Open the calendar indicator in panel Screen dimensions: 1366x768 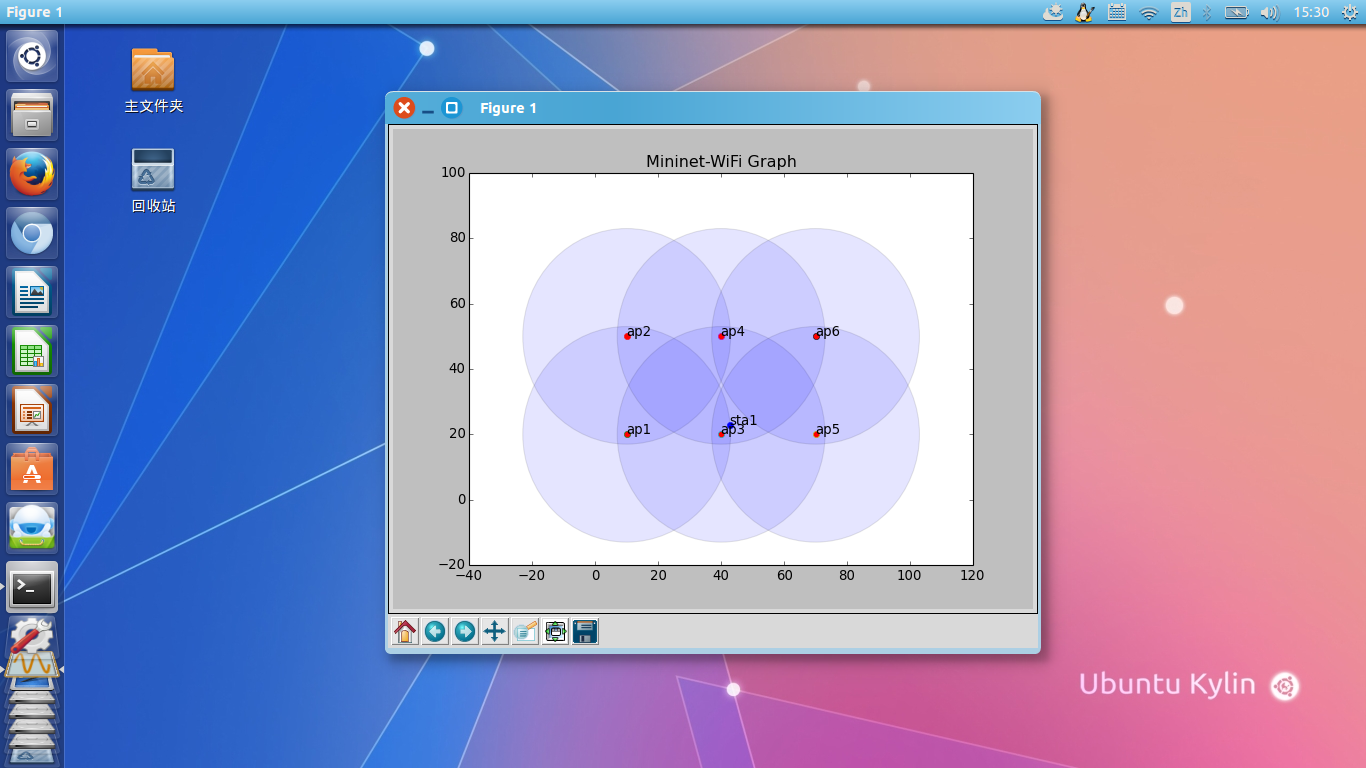point(1117,12)
